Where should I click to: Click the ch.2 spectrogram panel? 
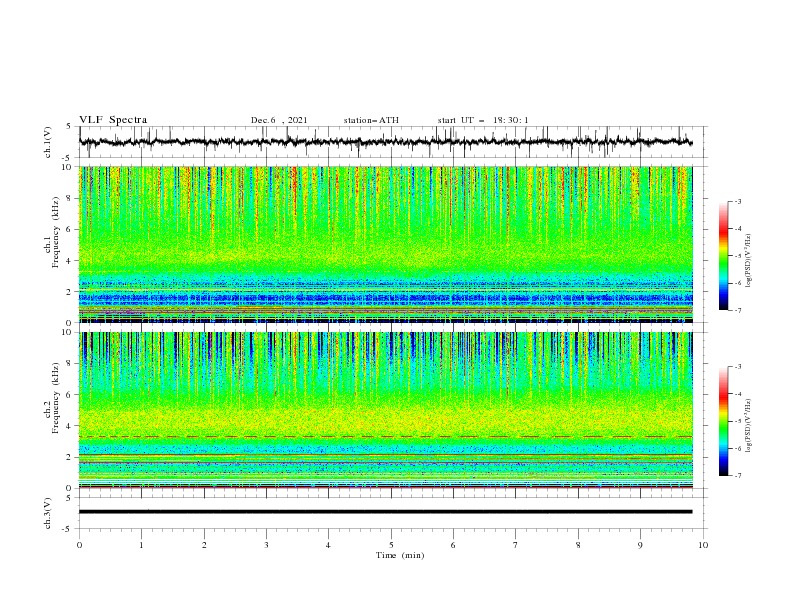tap(385, 410)
